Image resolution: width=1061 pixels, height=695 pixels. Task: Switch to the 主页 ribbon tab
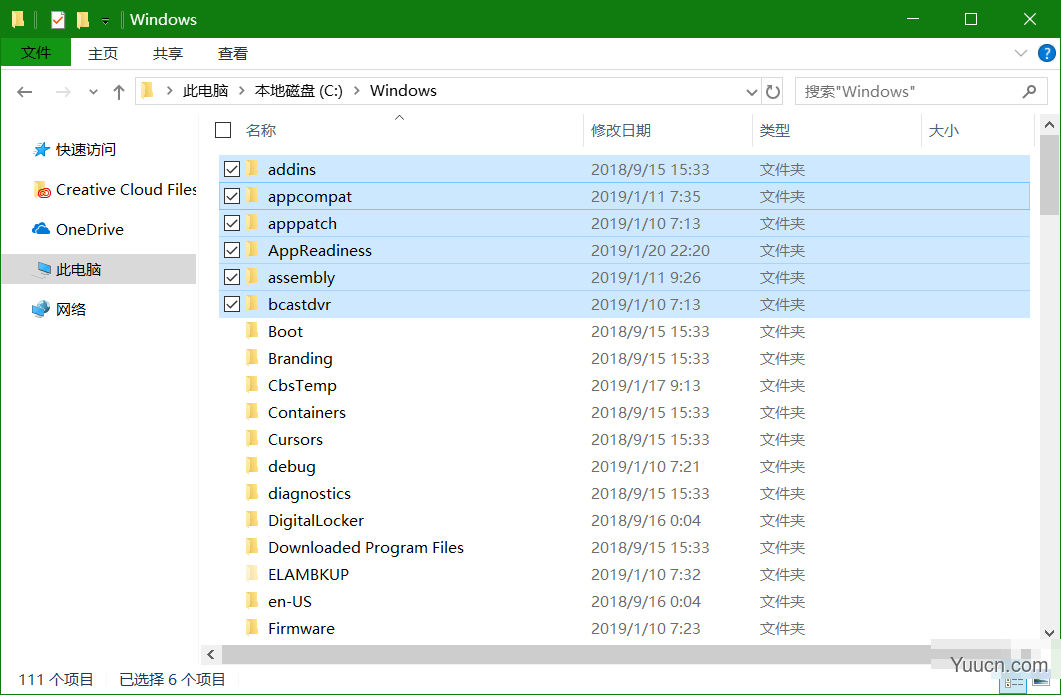pyautogui.click(x=103, y=53)
